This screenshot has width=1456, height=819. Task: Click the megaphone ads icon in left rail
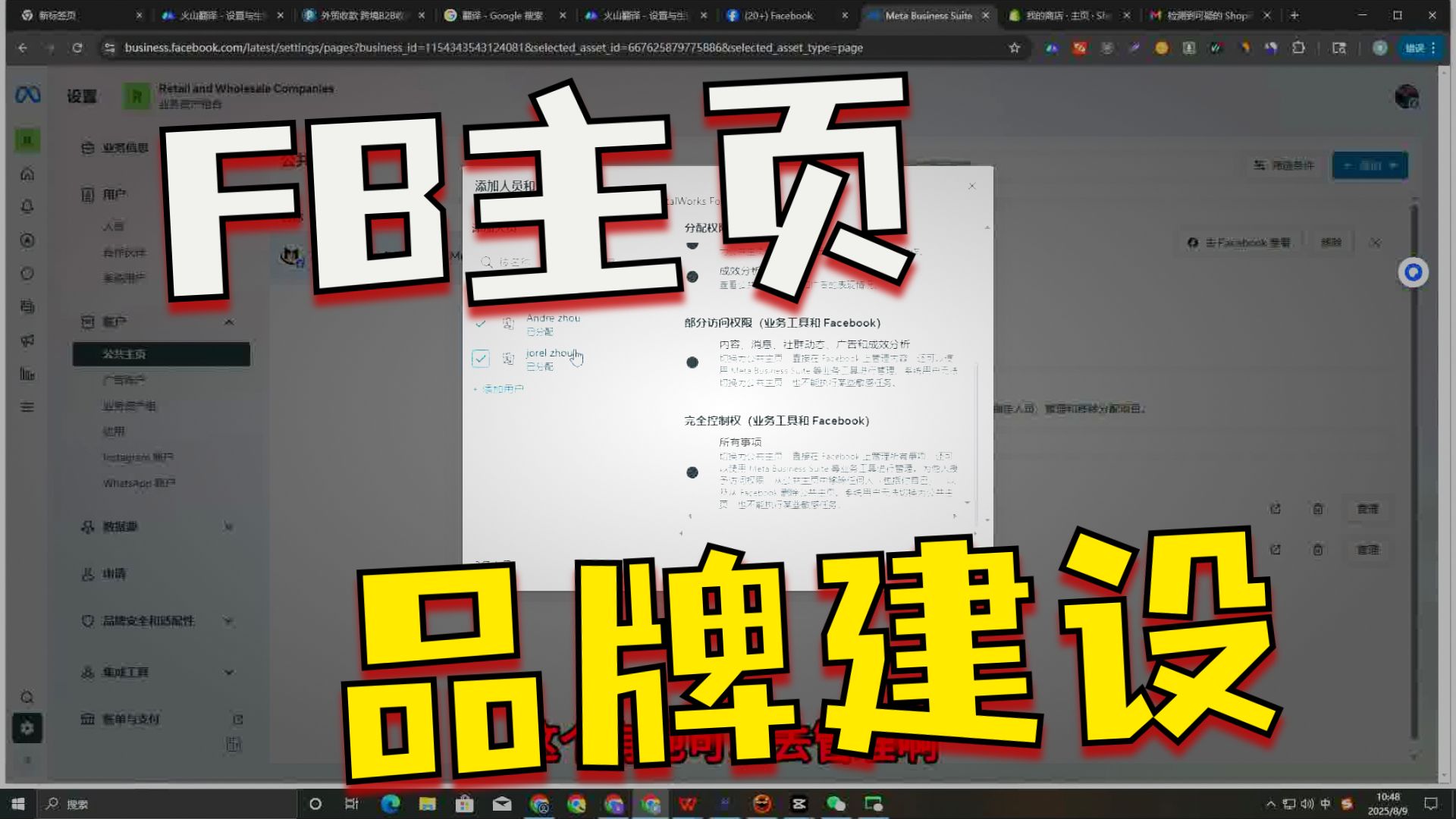click(27, 340)
